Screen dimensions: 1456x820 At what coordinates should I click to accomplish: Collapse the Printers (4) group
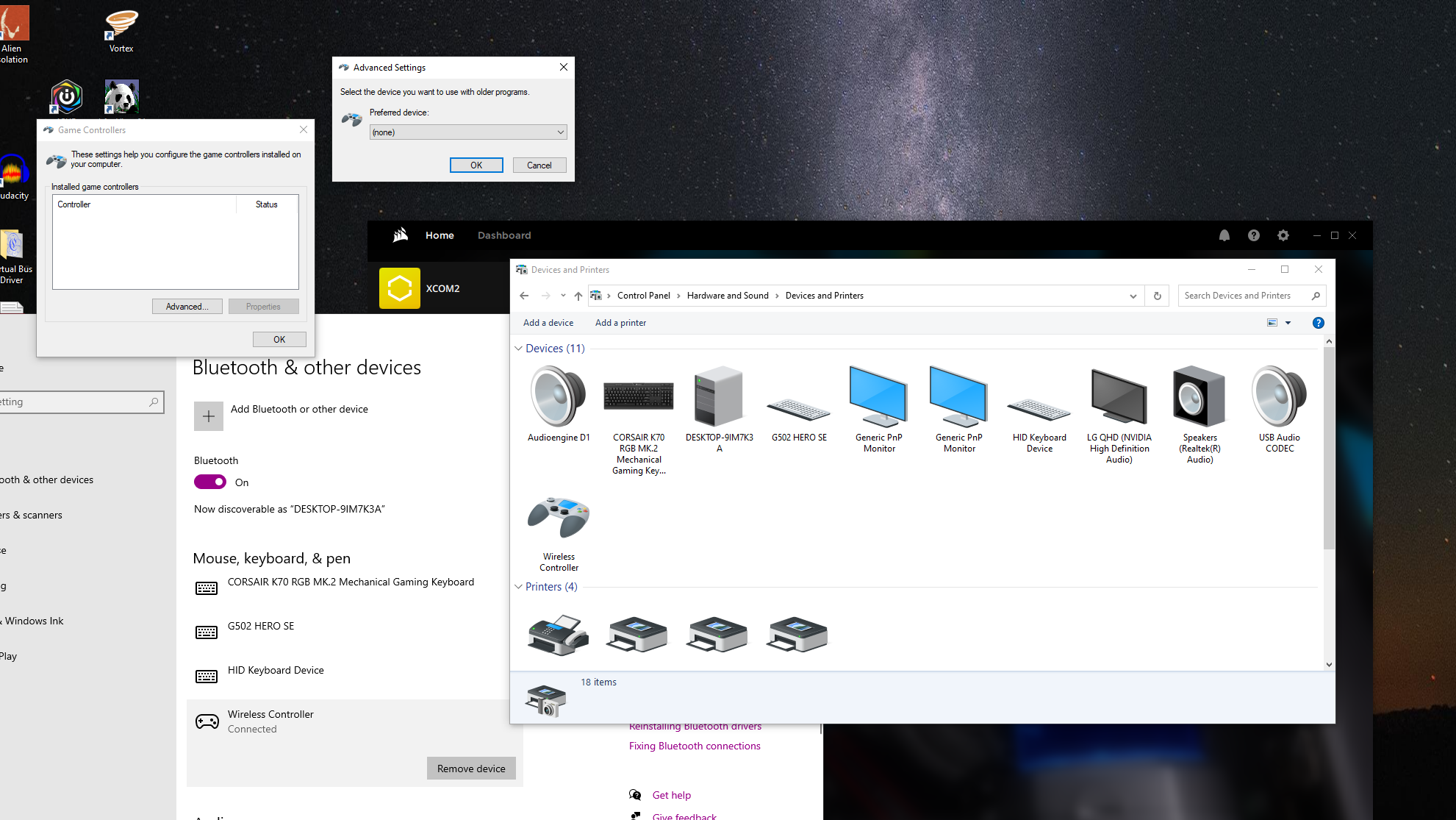tap(518, 587)
